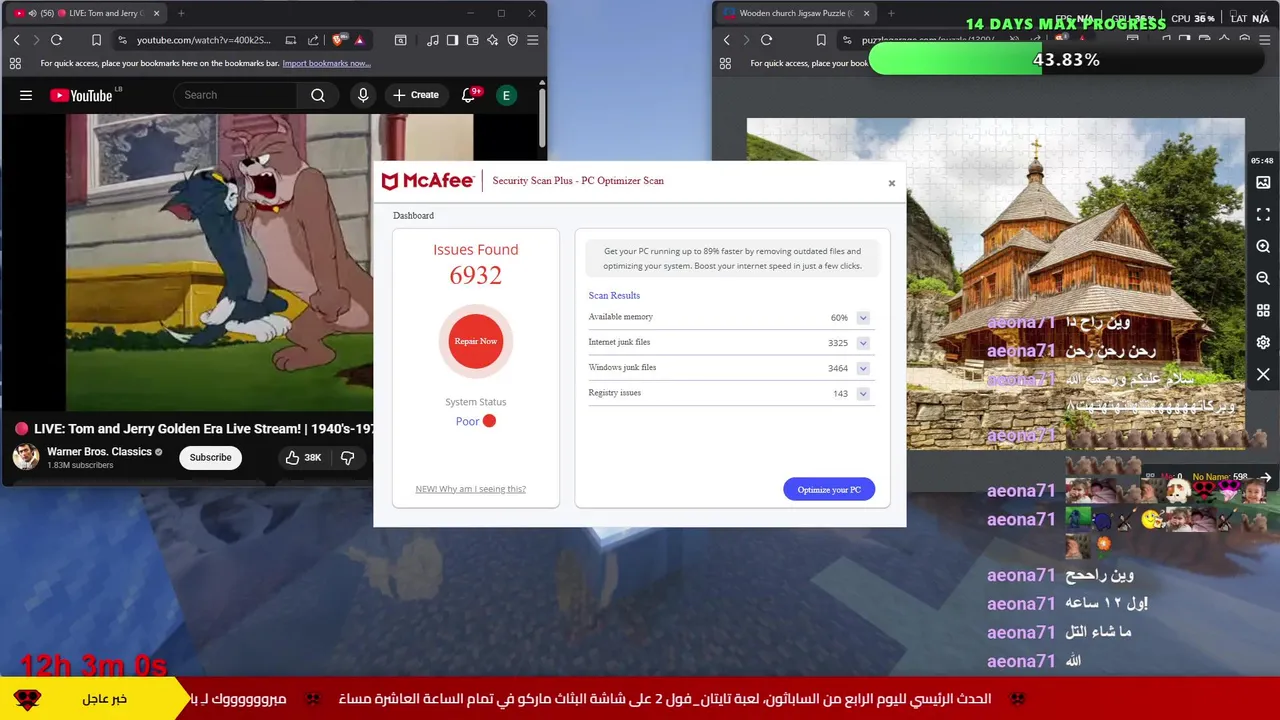Image resolution: width=1280 pixels, height=720 pixels.
Task: Click the YouTube page vertical scrollbar
Action: (542, 120)
